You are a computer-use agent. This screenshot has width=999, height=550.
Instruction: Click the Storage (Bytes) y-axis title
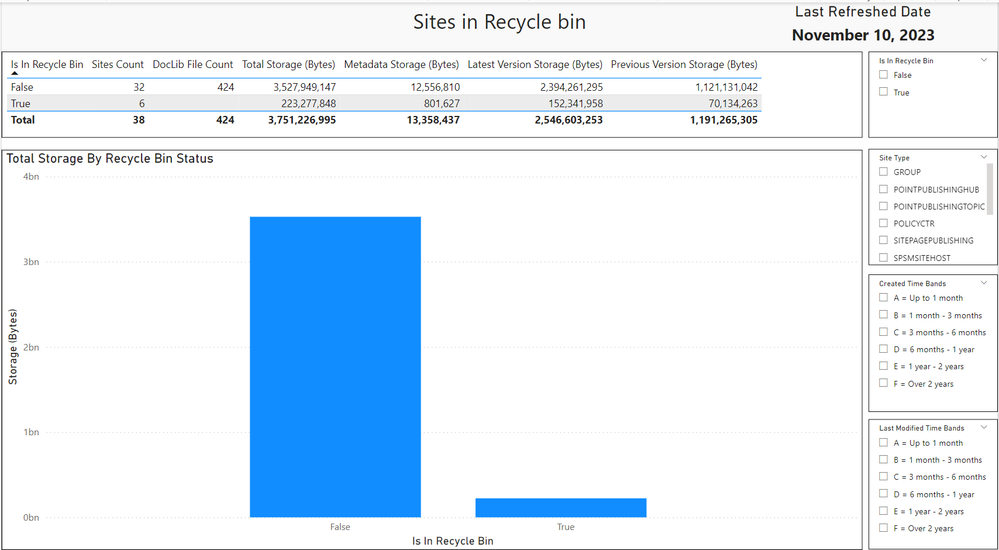point(13,346)
